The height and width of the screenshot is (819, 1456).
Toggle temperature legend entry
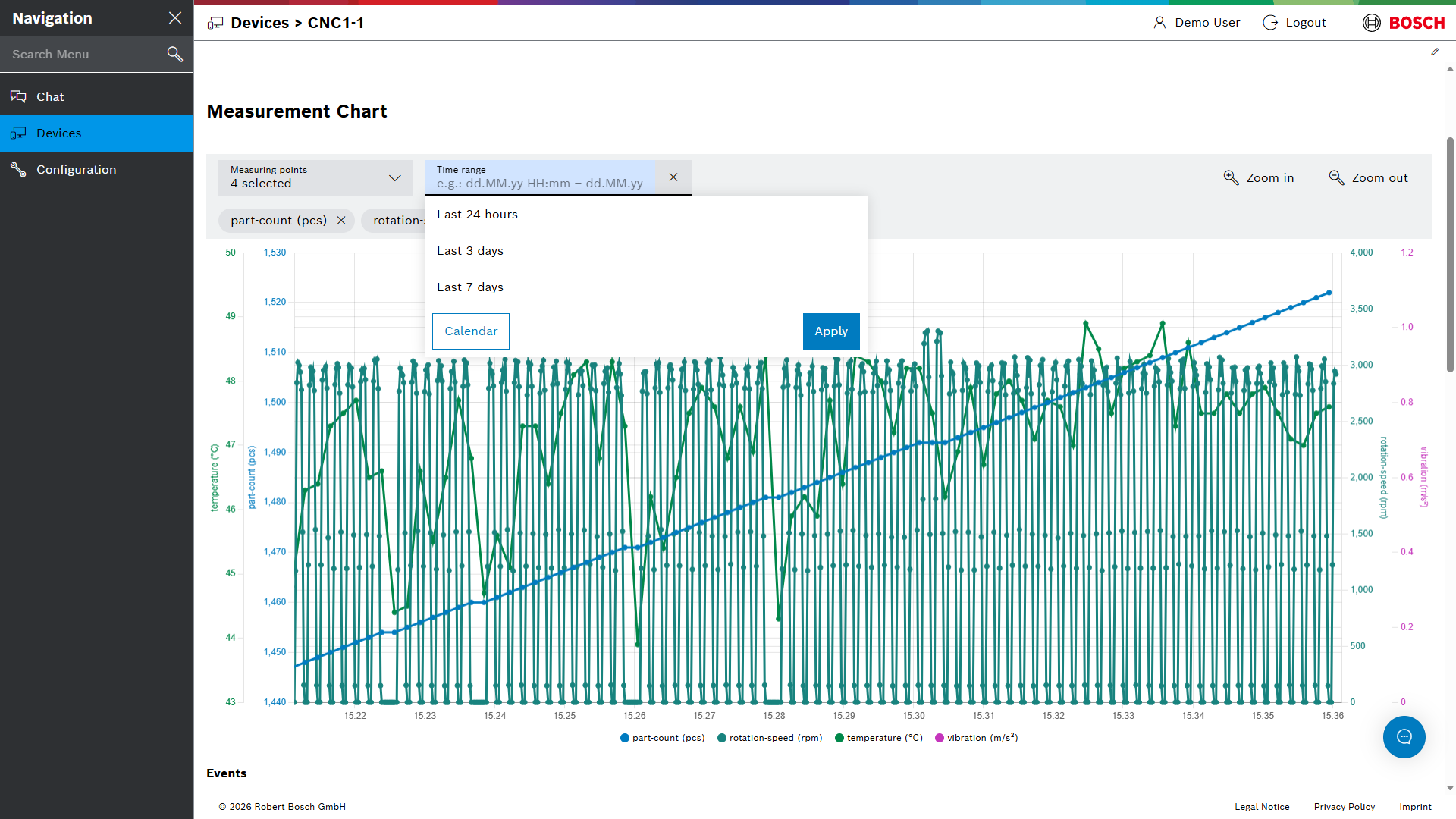pos(879,738)
